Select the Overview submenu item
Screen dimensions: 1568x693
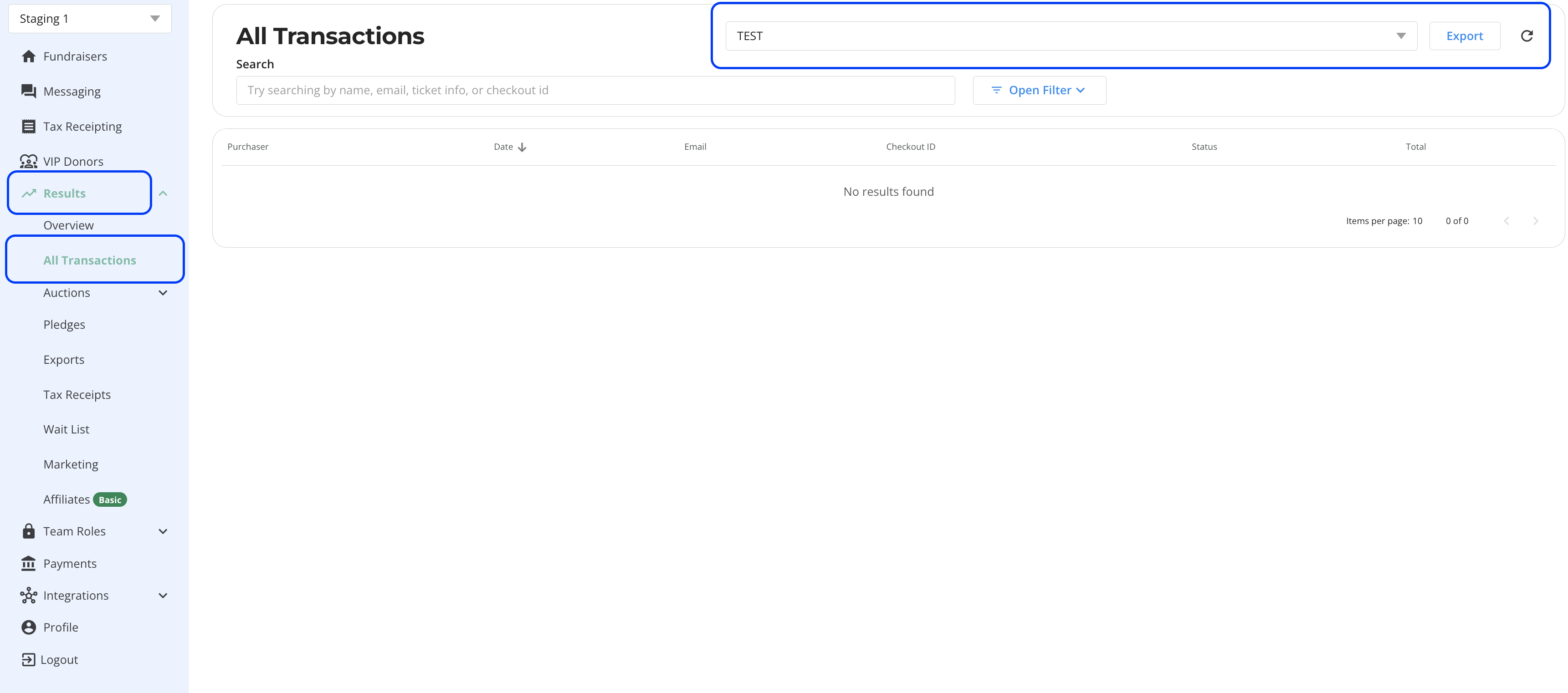coord(69,225)
